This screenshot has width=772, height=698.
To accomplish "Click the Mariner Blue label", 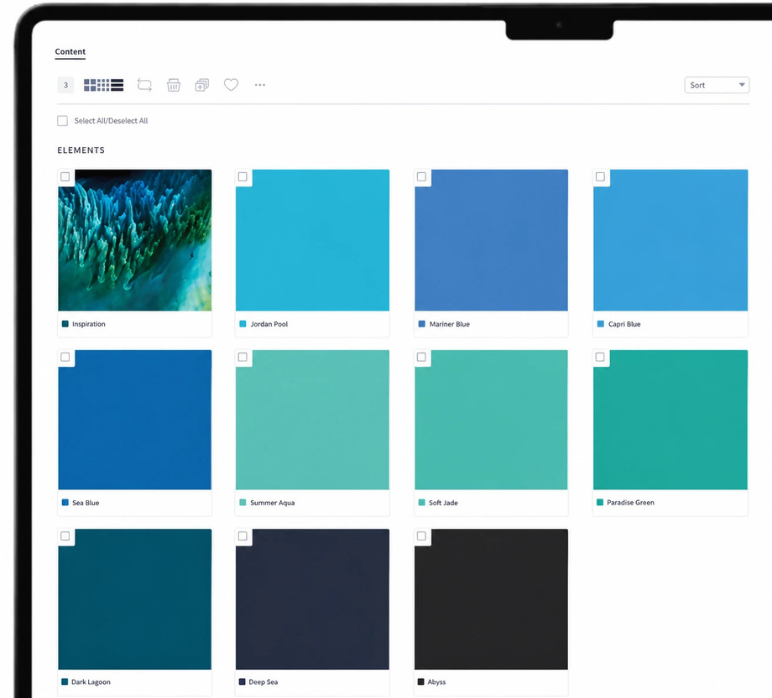I will pyautogui.click(x=450, y=324).
